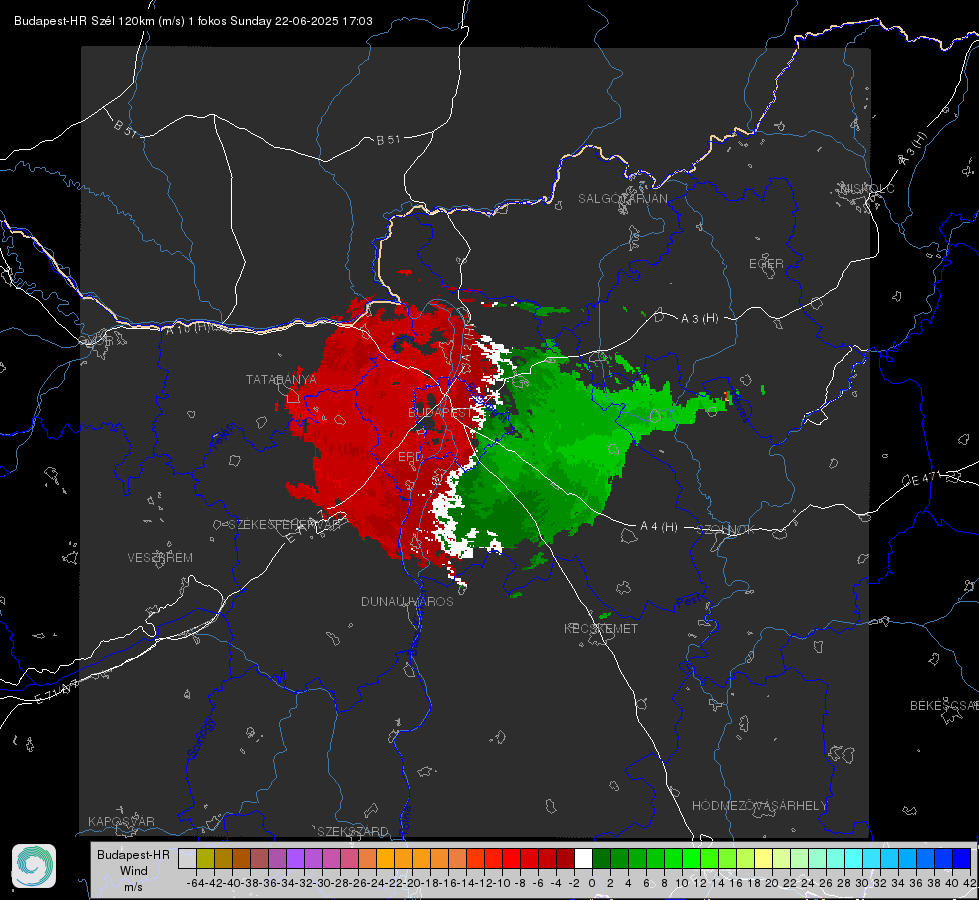Click the ERD town label
This screenshot has width=979, height=900.
410,457
